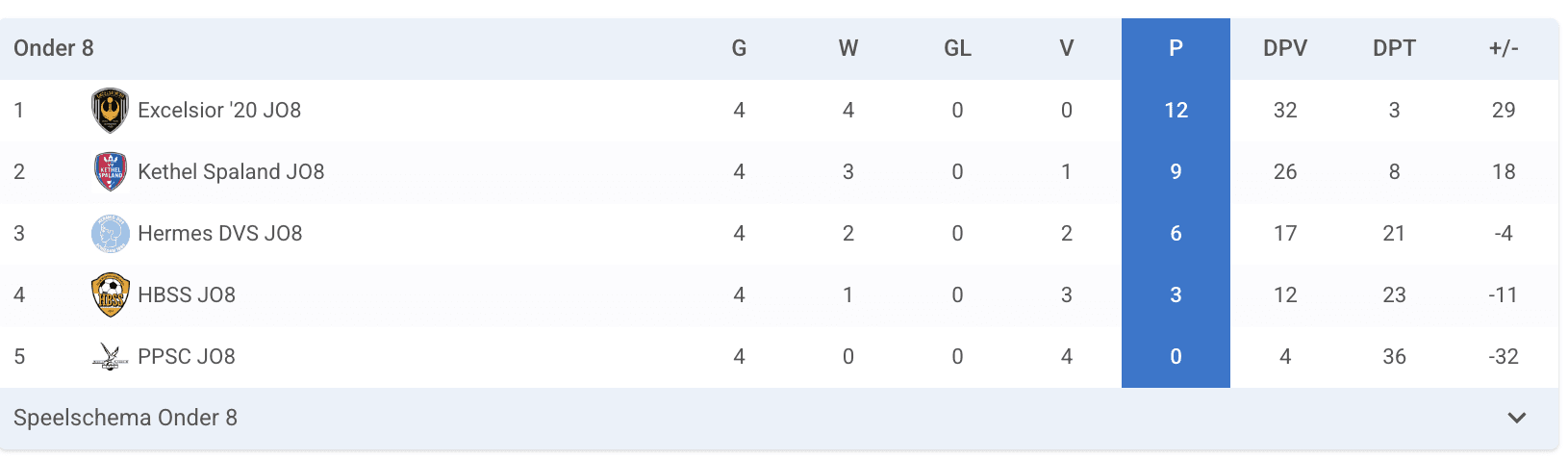Click the DPT column header
The image size is (1568, 460).
[x=1394, y=49]
